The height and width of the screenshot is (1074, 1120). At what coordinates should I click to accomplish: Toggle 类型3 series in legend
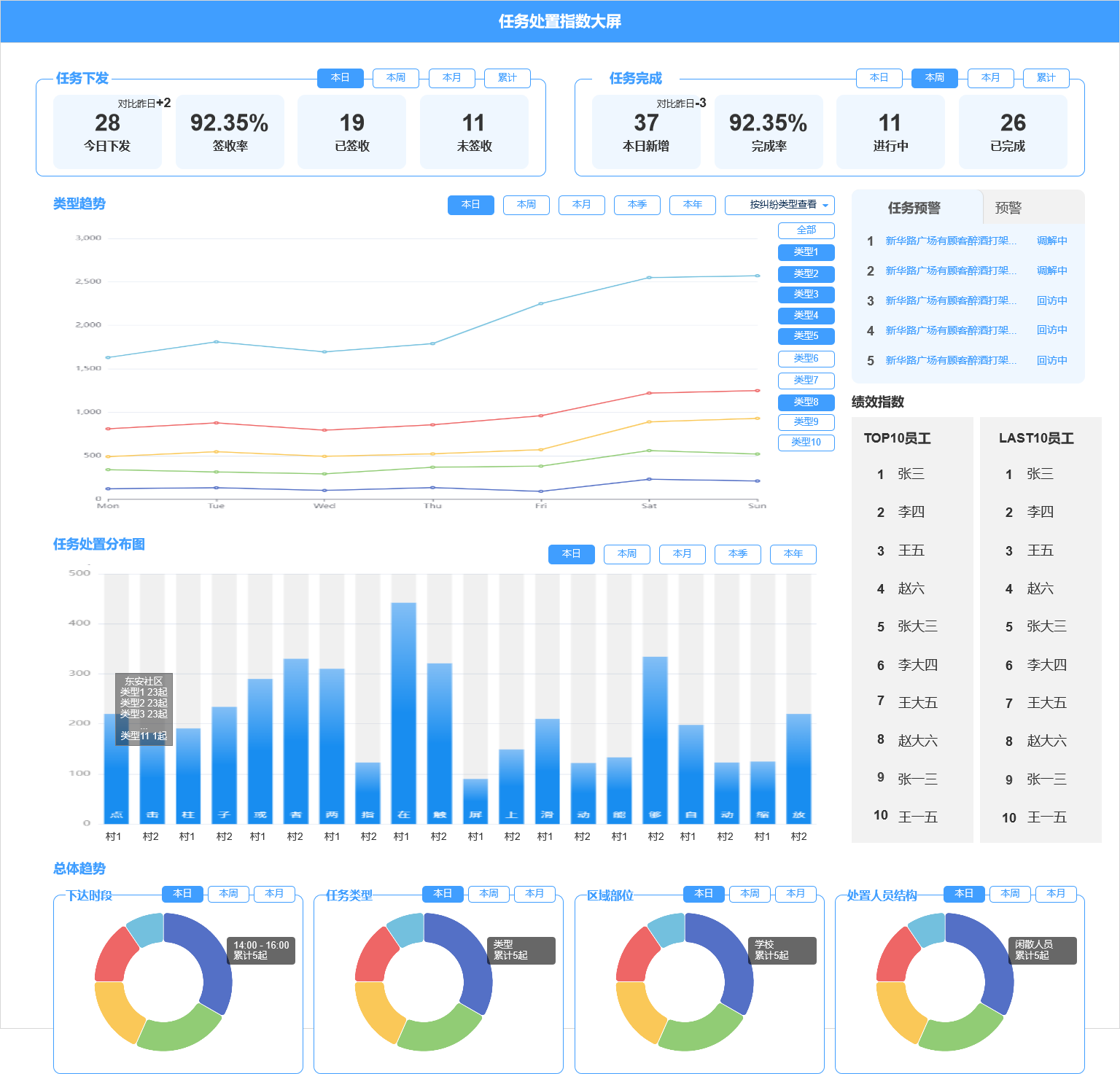[806, 295]
